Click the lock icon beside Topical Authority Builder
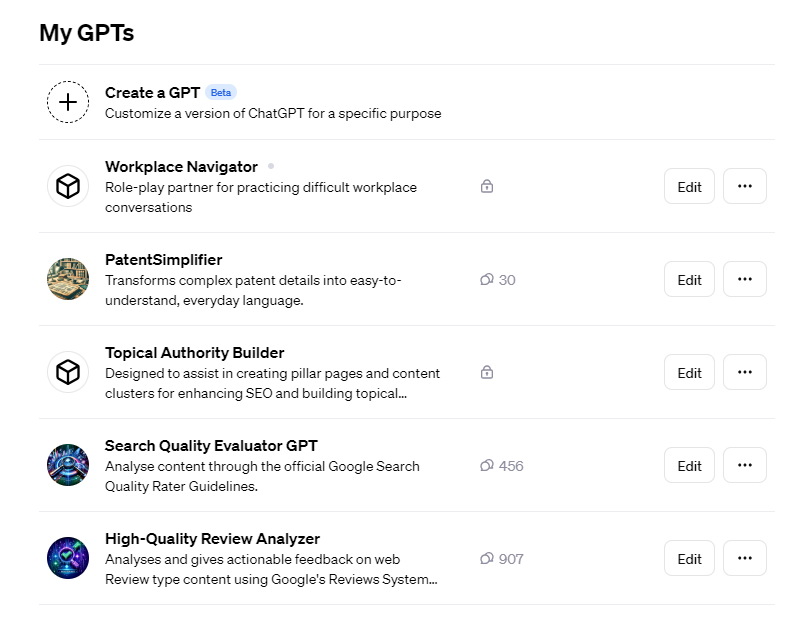This screenshot has height=634, width=811. [x=487, y=372]
